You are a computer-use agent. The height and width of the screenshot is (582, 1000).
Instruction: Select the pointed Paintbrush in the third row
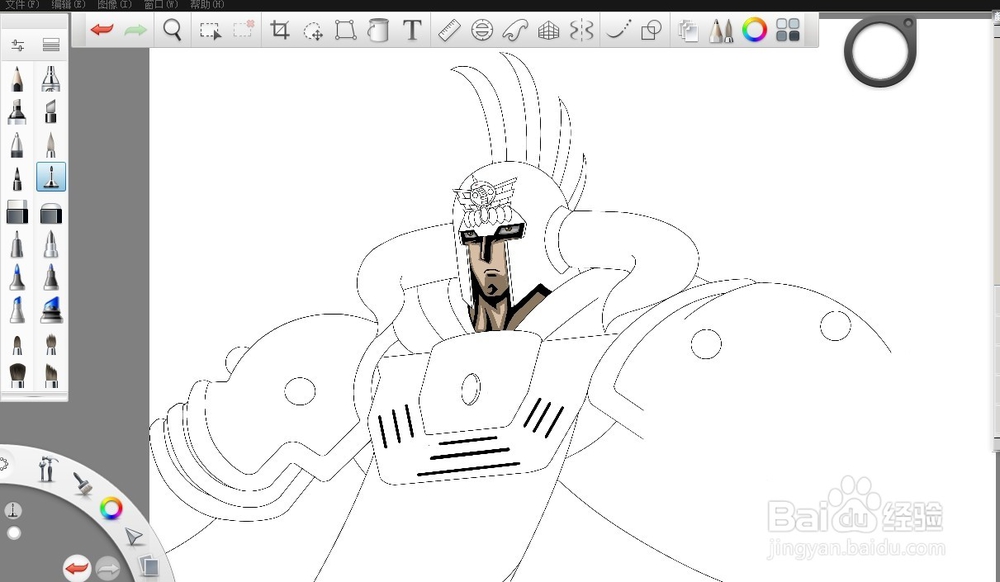click(x=51, y=145)
